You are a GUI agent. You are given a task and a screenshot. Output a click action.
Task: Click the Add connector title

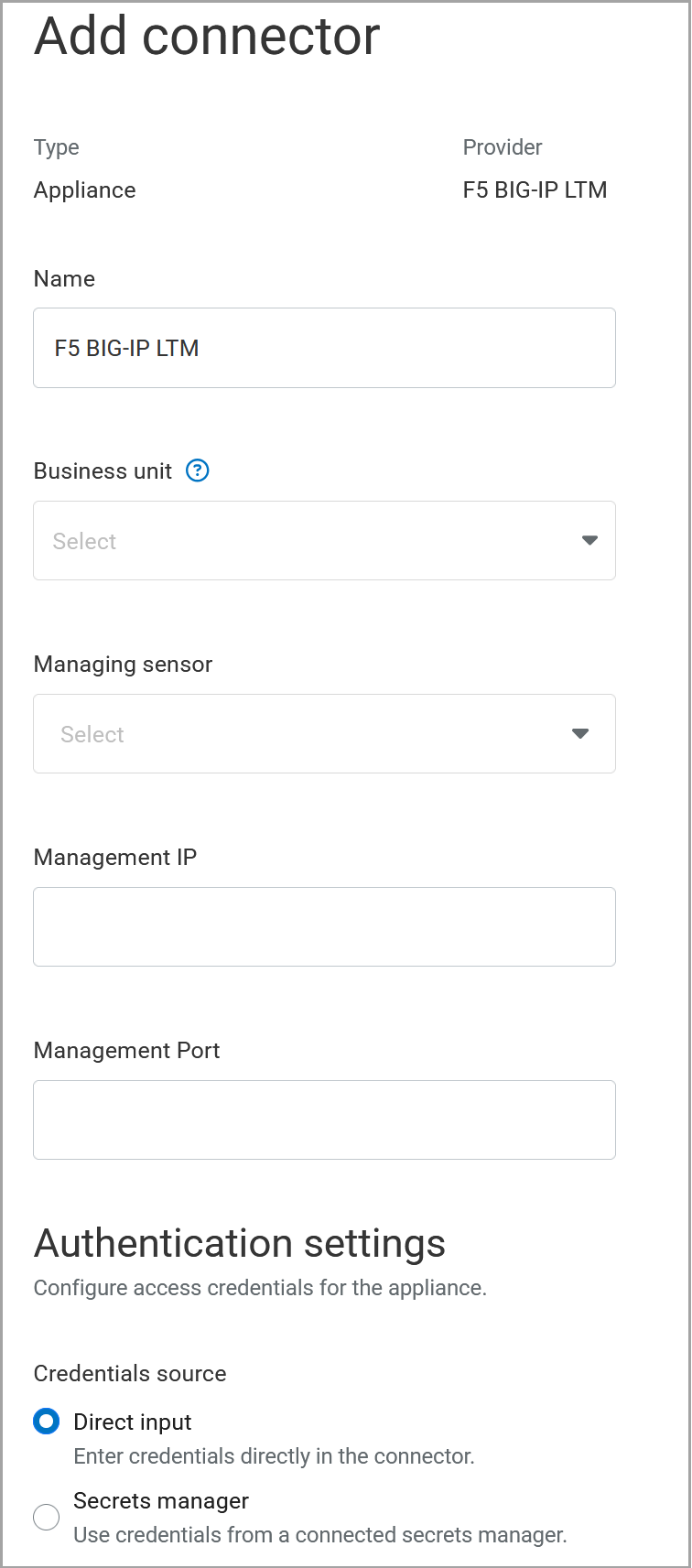(x=207, y=37)
